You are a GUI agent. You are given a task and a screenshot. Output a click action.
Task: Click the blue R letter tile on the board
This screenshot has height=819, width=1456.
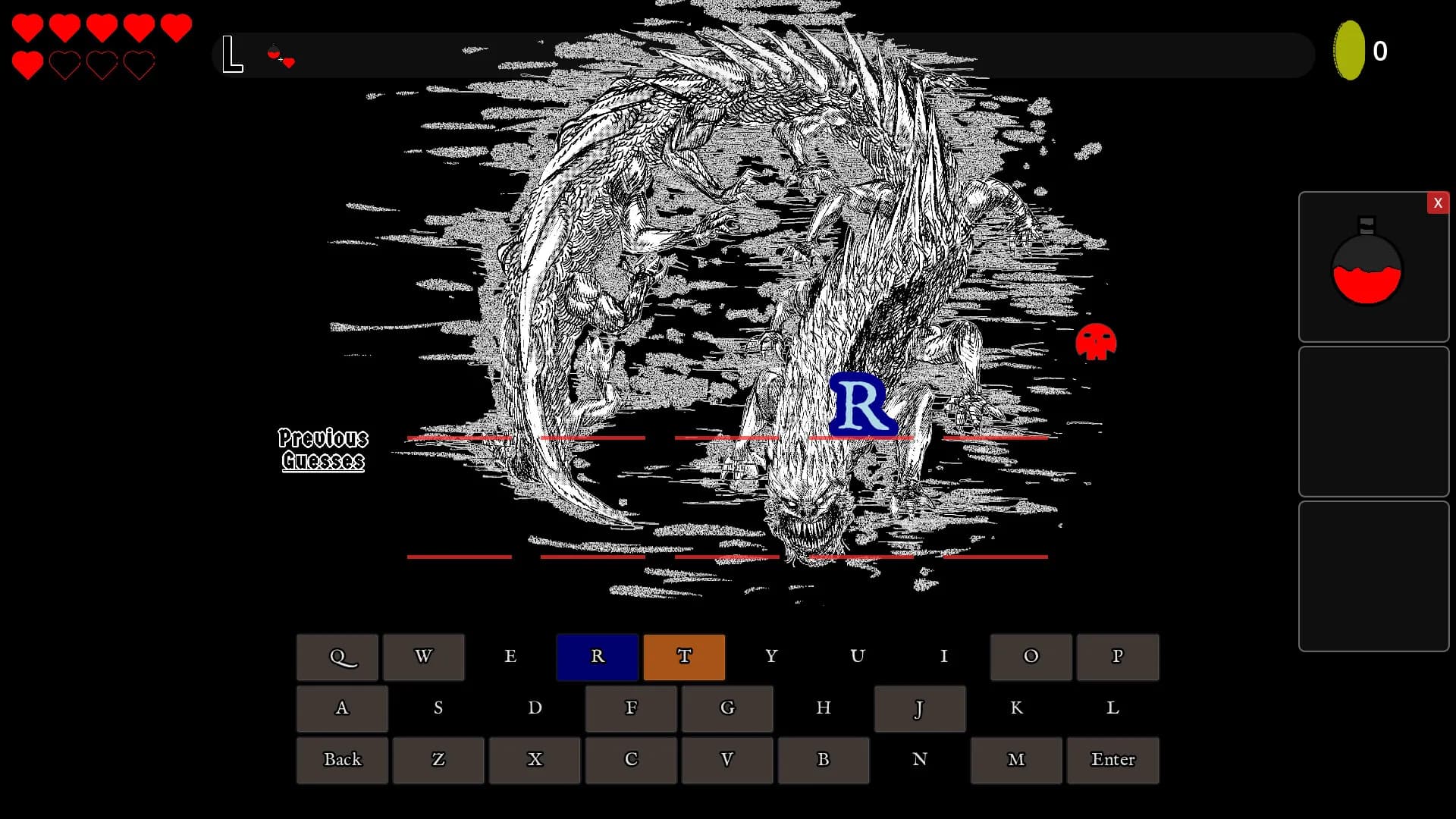tap(862, 404)
